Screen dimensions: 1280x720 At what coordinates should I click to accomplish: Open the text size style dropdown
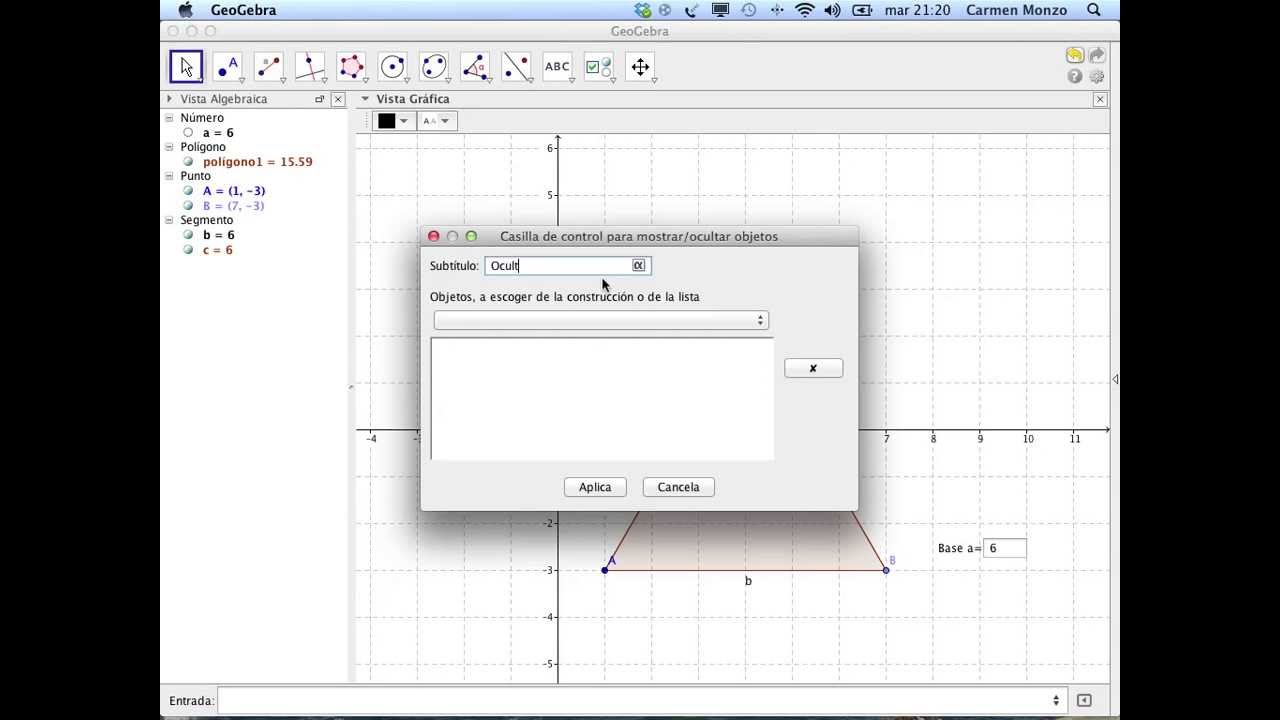(437, 121)
